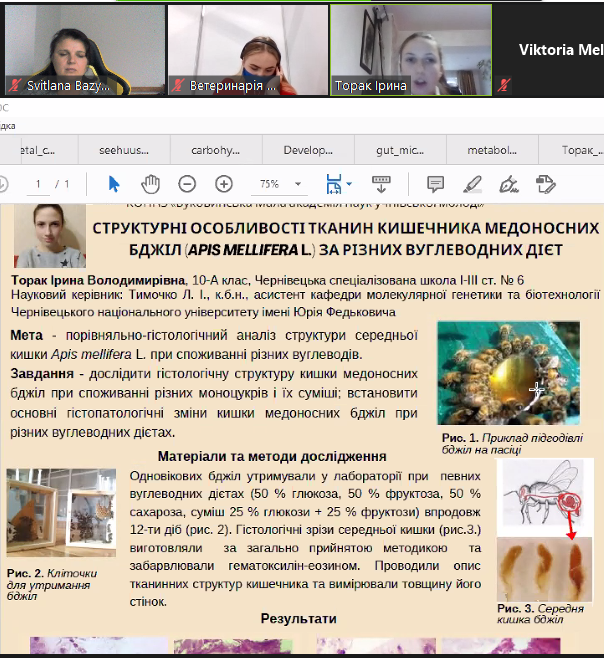This screenshot has height=658, width=604.
Task: Activate the hand pan tool
Action: click(x=150, y=184)
